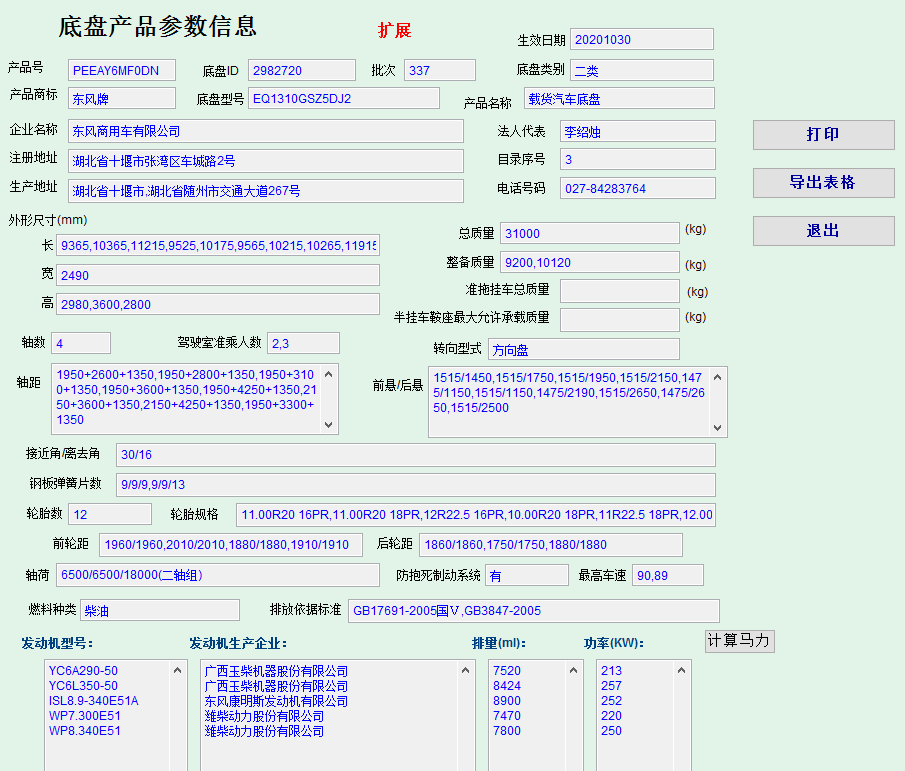Click into the 批次 field
The image size is (905, 771).
(x=440, y=70)
